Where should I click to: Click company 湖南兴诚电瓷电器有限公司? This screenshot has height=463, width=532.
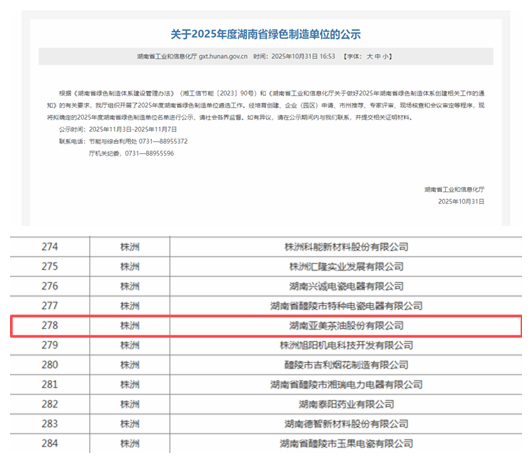point(346,286)
